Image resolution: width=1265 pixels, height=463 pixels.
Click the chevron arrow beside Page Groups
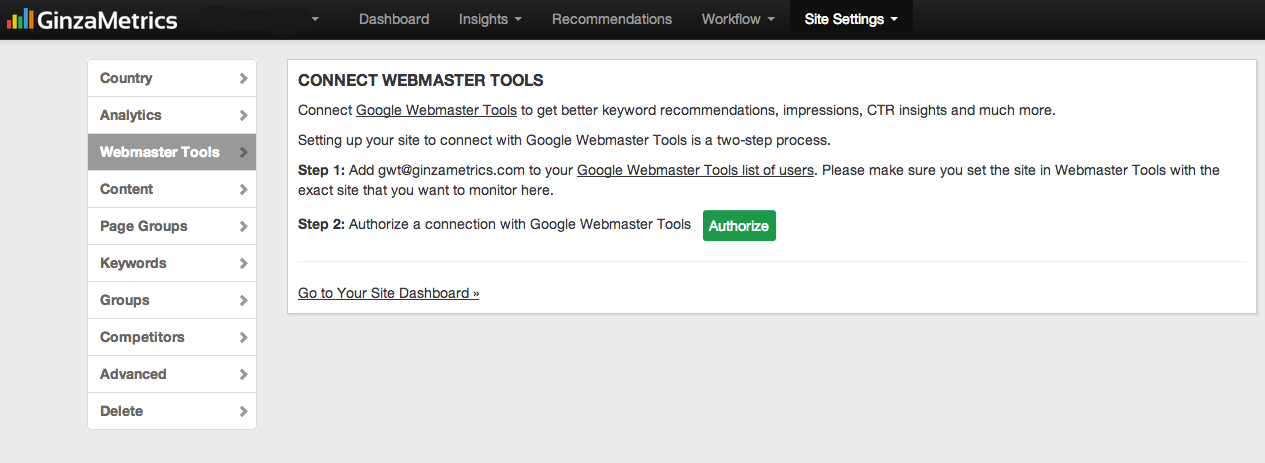coord(243,226)
